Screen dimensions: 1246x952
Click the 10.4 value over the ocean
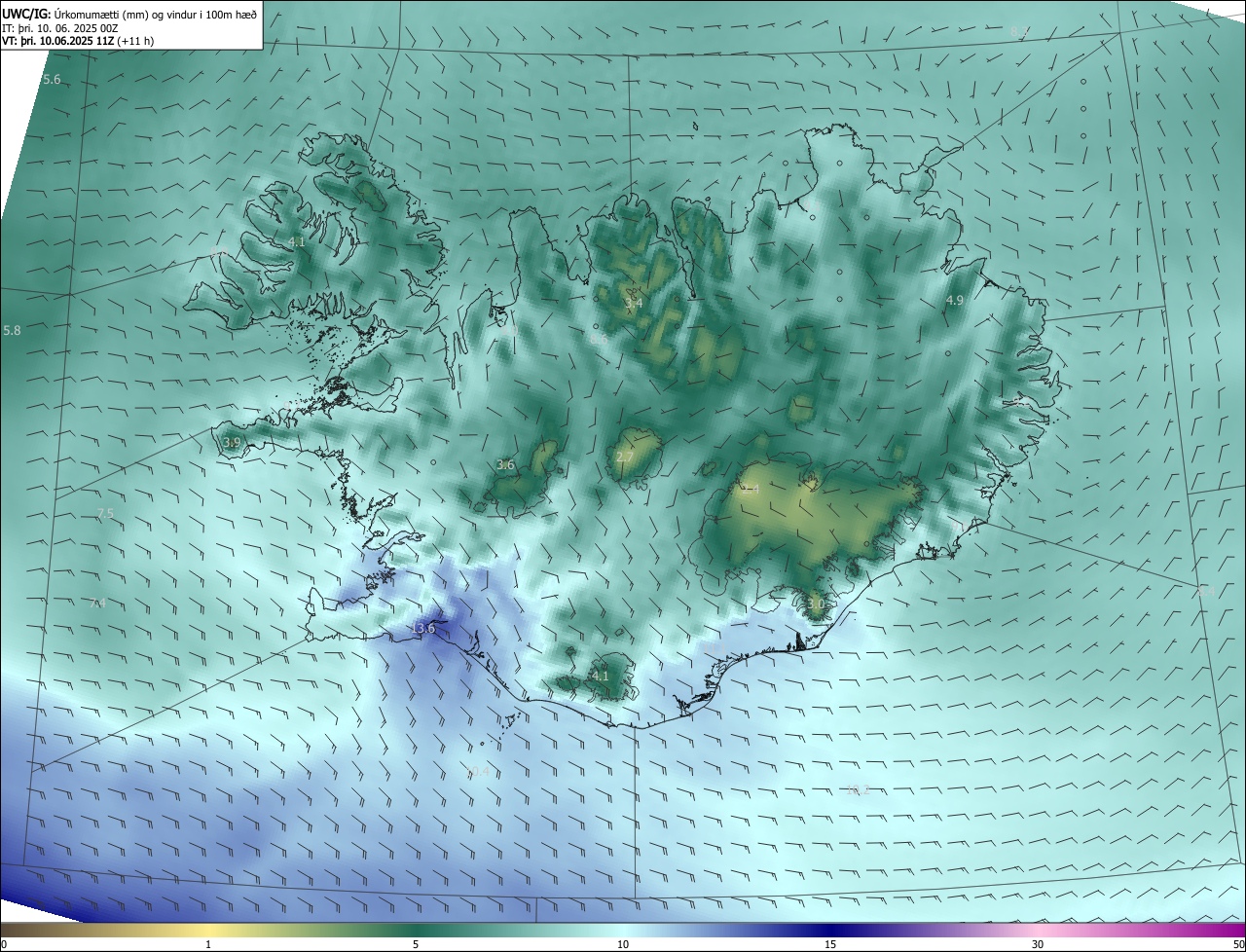[x=479, y=771]
